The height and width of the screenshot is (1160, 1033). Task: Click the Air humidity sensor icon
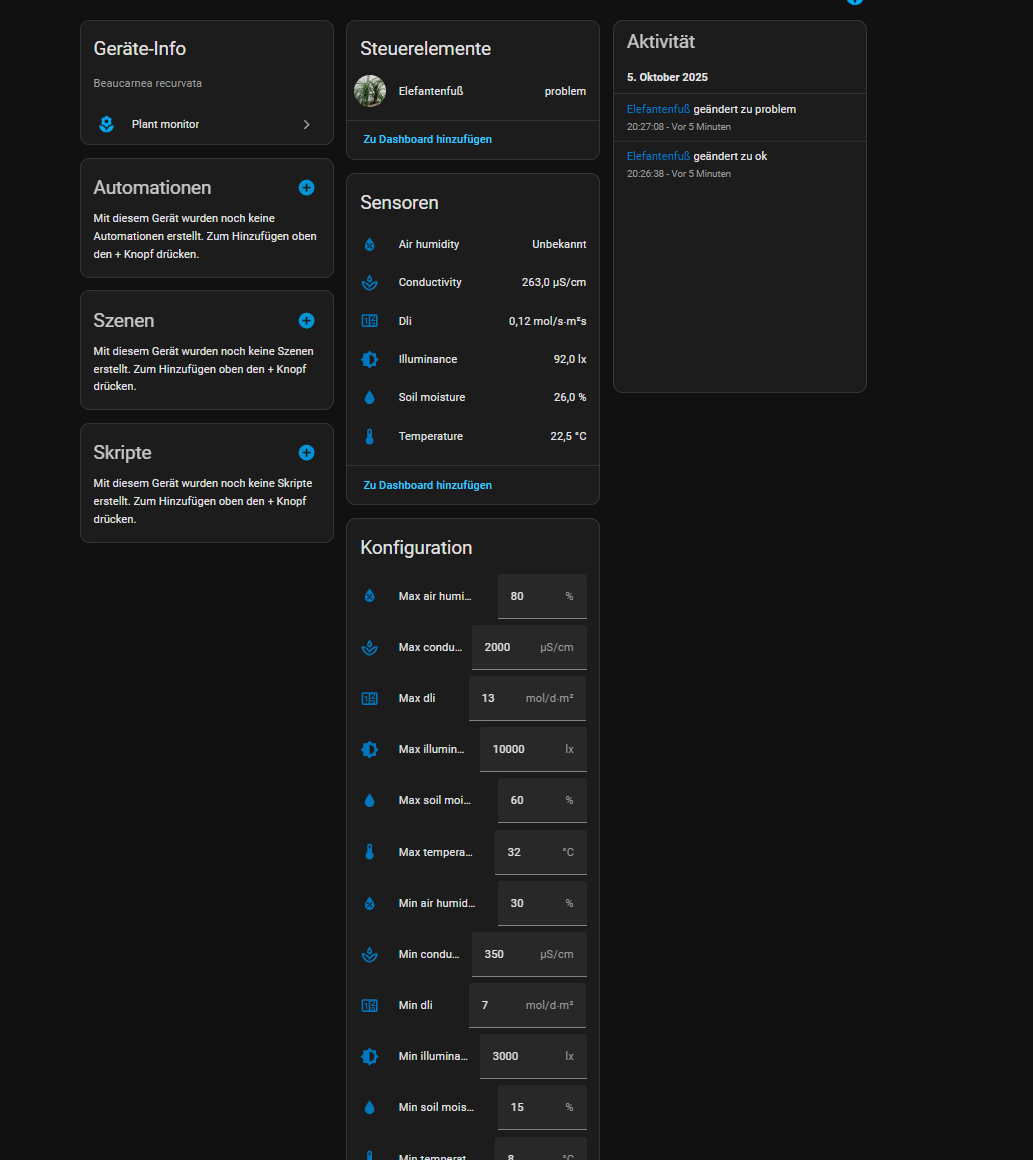(x=369, y=245)
